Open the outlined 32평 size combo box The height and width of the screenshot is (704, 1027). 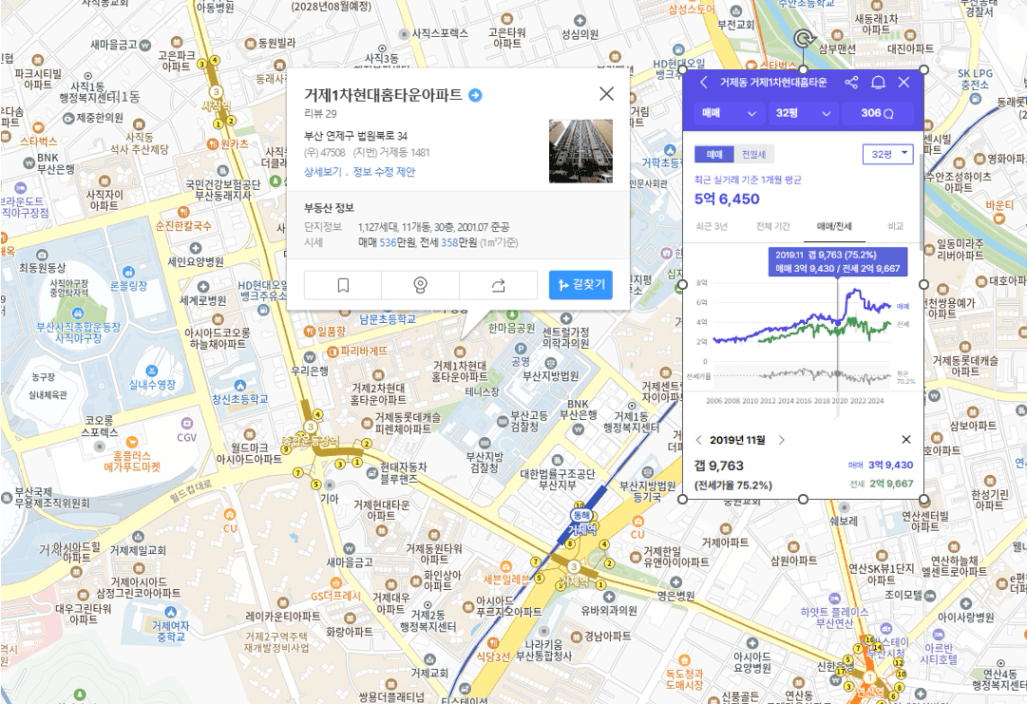pos(888,155)
